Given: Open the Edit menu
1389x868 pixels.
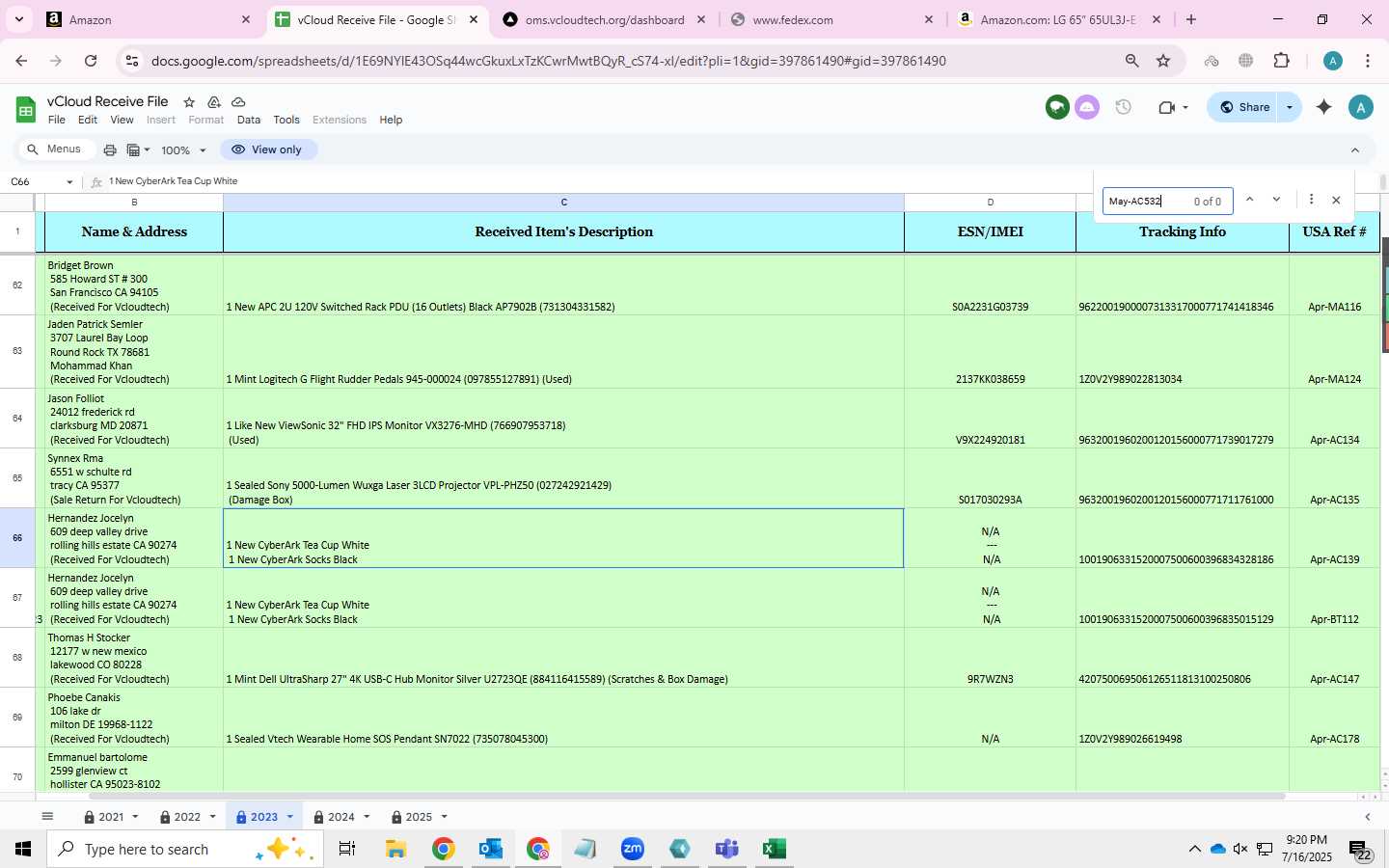Looking at the screenshot, I should pos(88,120).
